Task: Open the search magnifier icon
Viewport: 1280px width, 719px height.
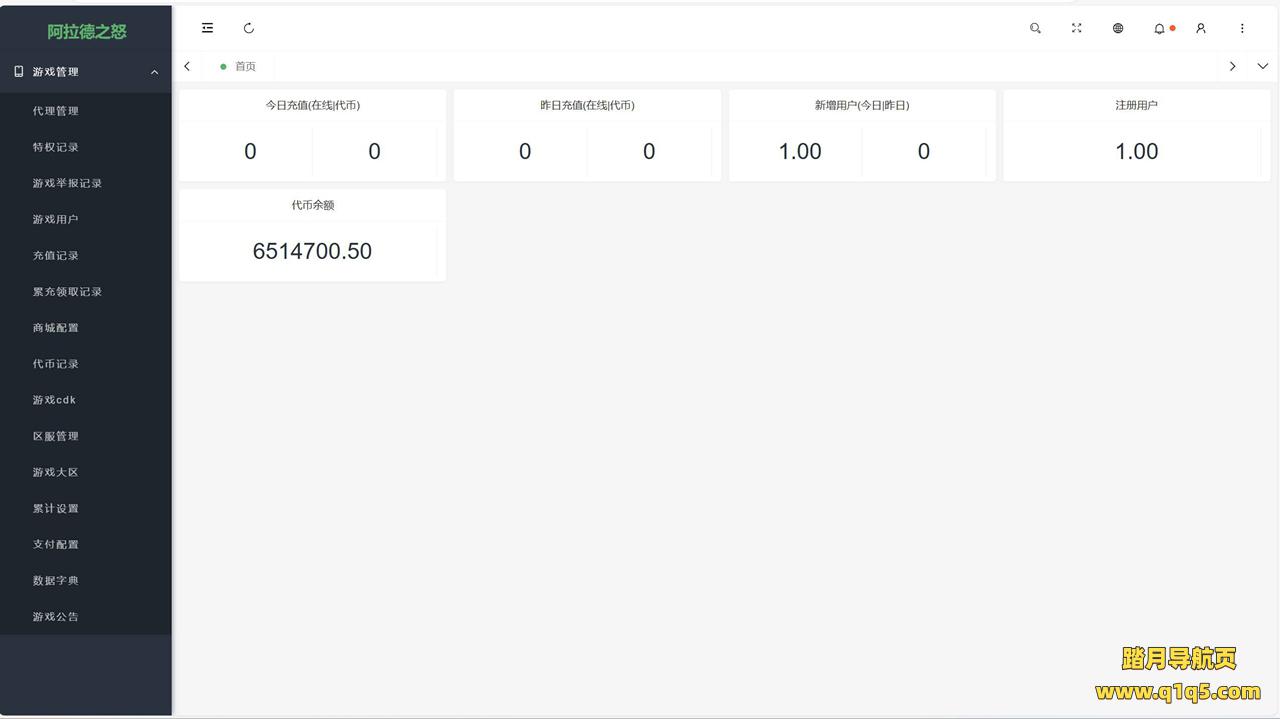Action: click(1035, 28)
